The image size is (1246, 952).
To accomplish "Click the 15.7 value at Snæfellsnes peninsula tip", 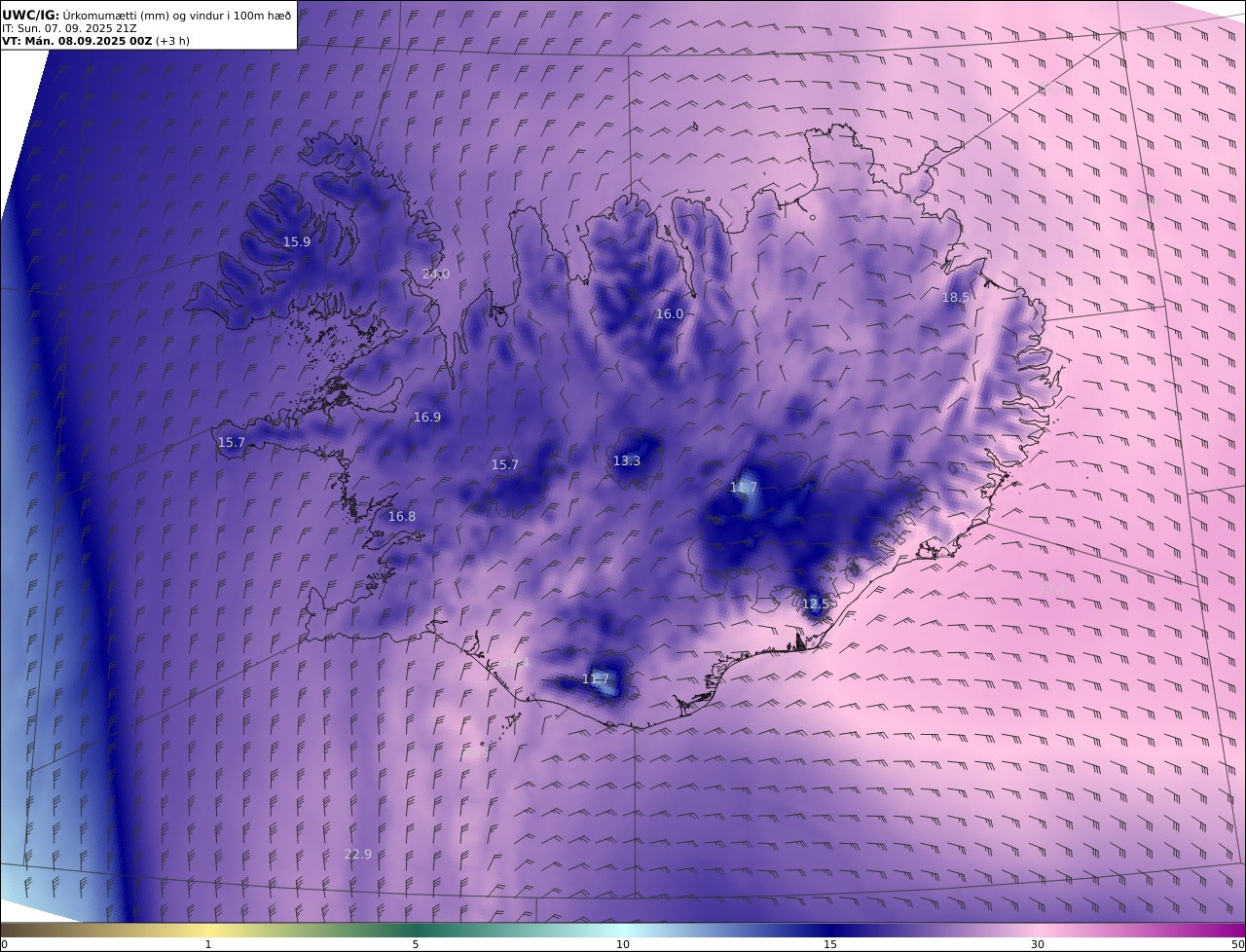I will pos(232,442).
